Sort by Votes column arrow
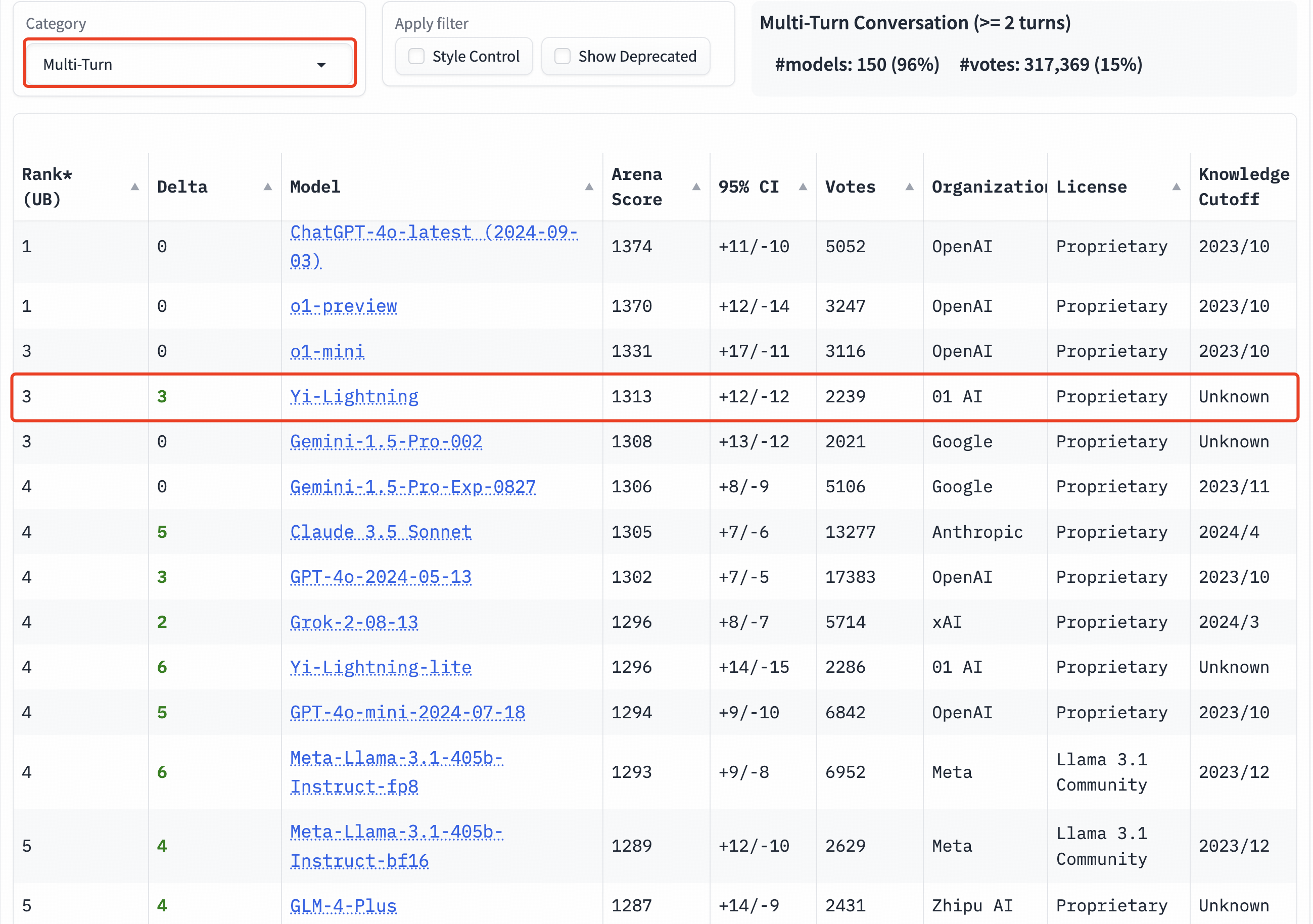Image resolution: width=1313 pixels, height=924 pixels. (x=909, y=187)
